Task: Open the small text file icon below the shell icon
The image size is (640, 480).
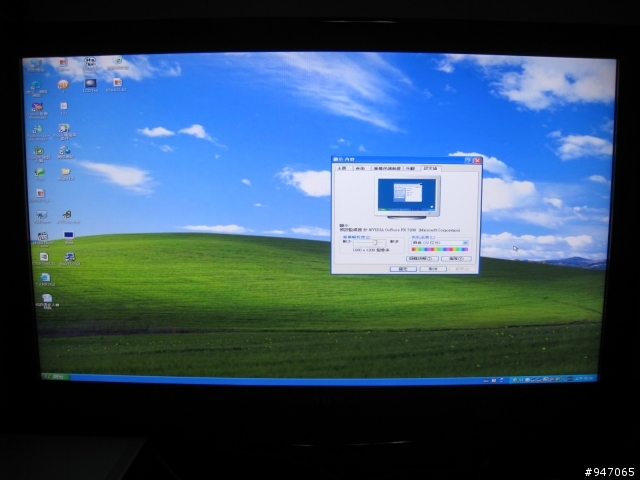Action: 64,108
